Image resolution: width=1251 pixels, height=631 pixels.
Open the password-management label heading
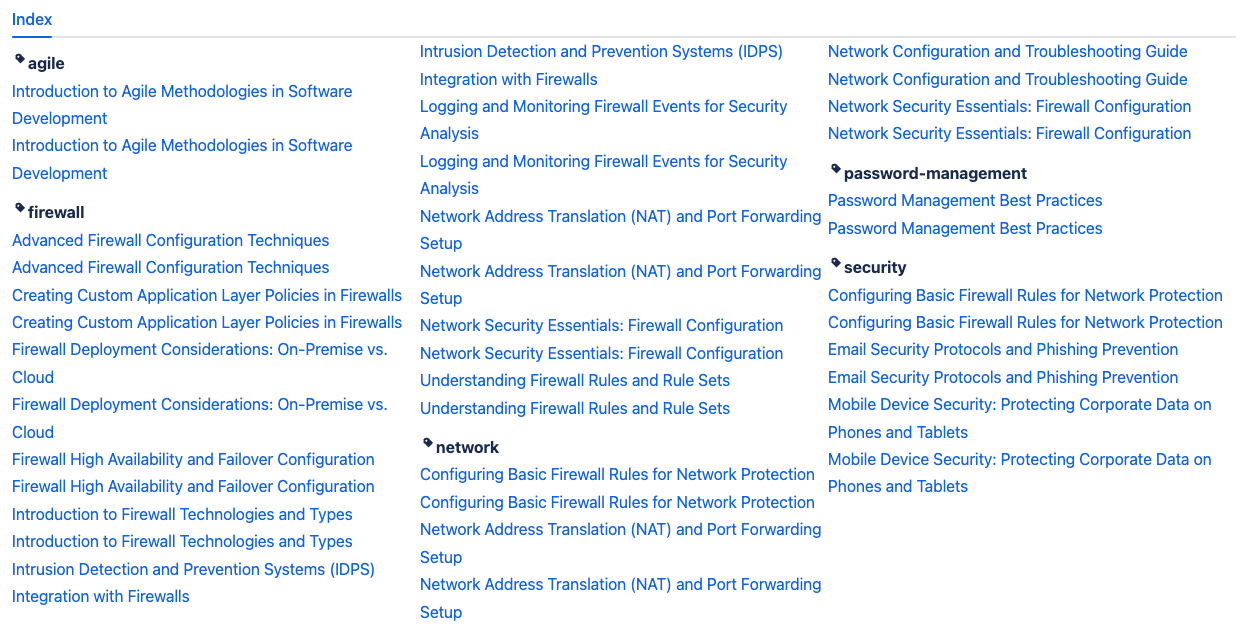pyautogui.click(x=935, y=173)
